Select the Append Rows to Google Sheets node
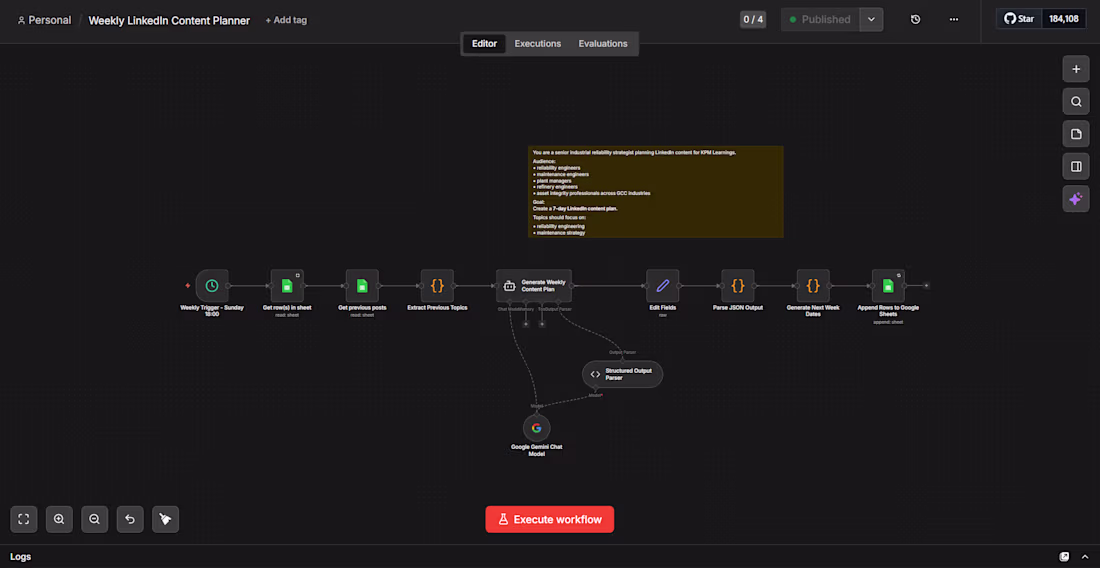The height and width of the screenshot is (568, 1100). pyautogui.click(x=888, y=285)
